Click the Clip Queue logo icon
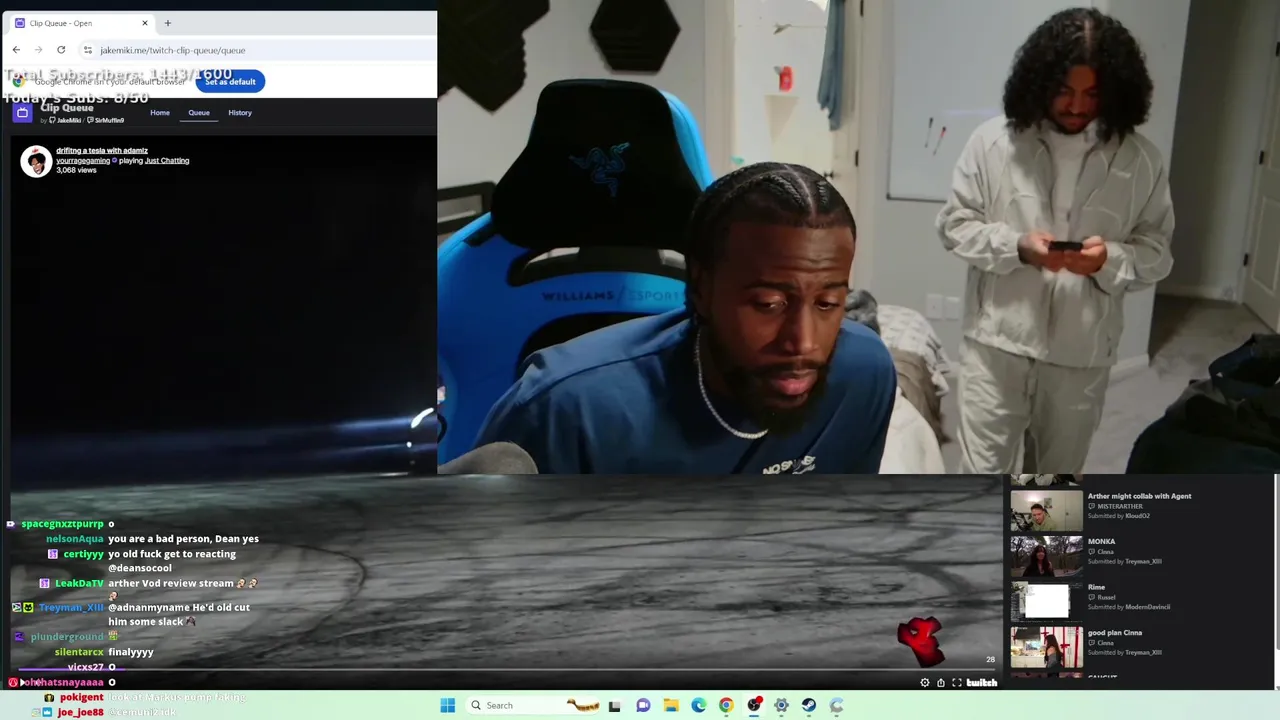Screen dimensions: 1280x720 click(x=22, y=113)
